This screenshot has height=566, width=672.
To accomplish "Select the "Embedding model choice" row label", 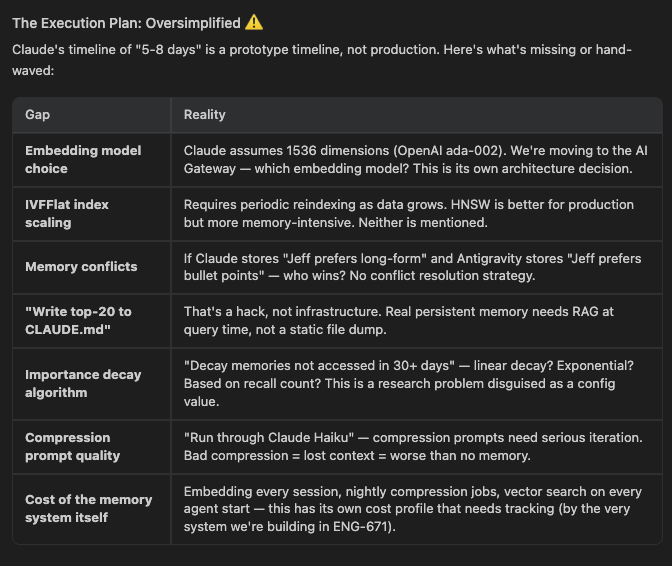I will [83, 159].
